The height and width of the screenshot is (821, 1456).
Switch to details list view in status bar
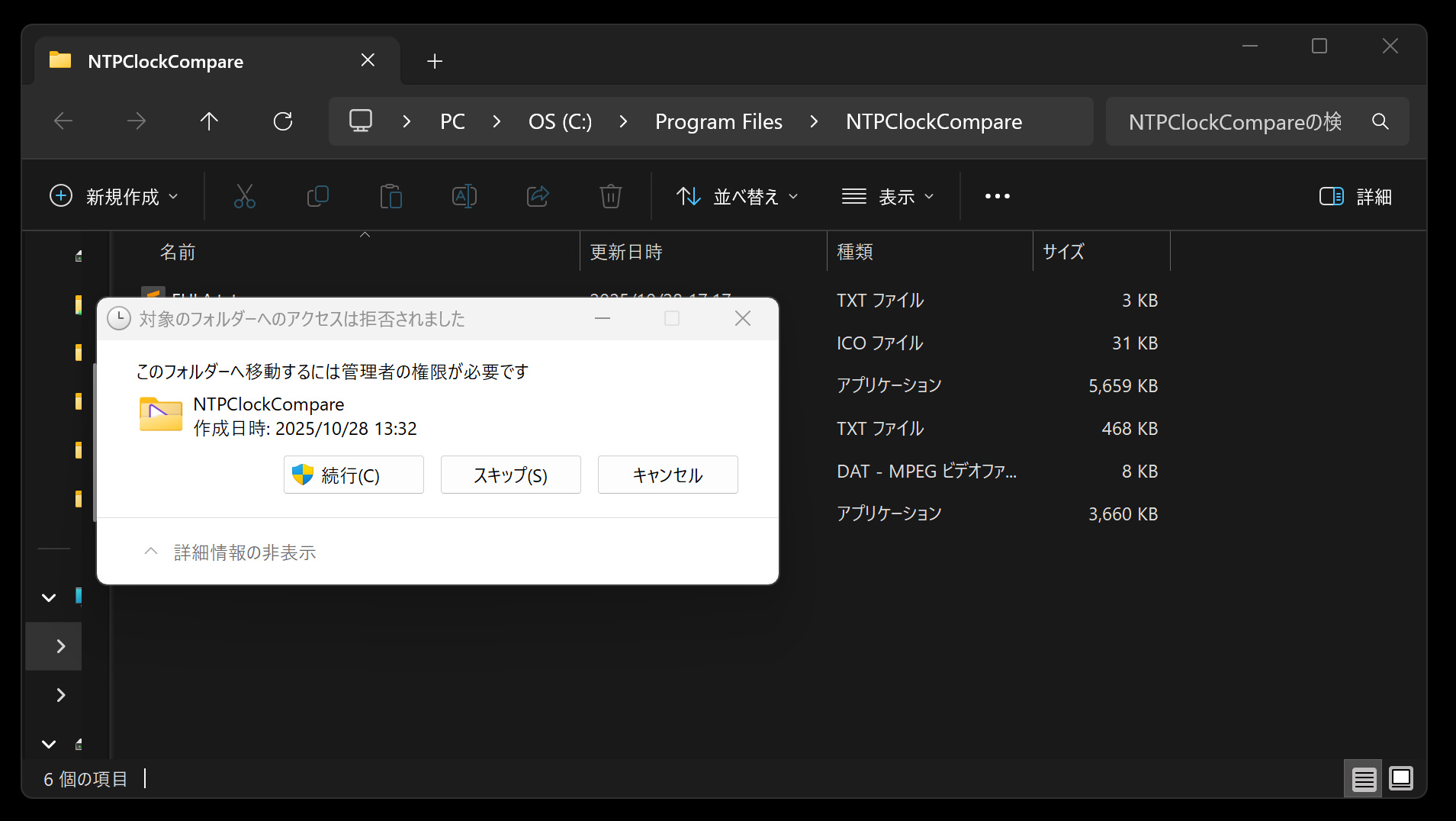click(x=1364, y=779)
